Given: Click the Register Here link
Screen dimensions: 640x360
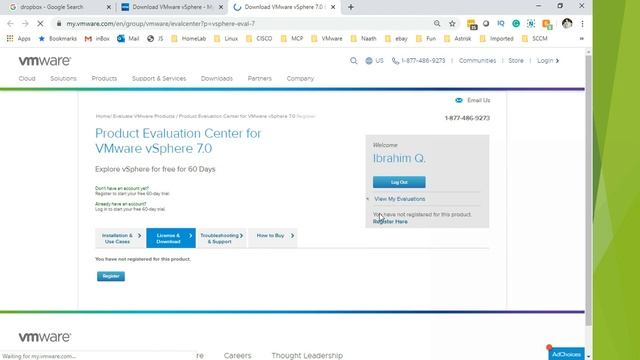Looking at the screenshot, I should click(x=390, y=222).
